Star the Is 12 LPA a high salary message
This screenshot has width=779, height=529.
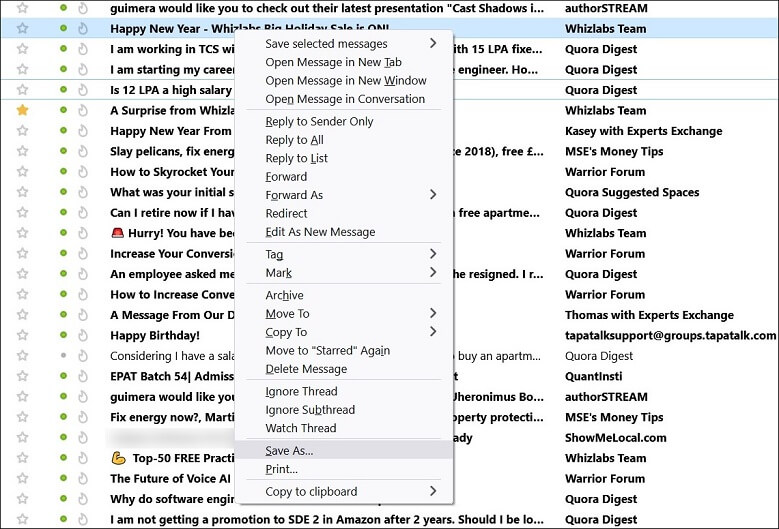pyautogui.click(x=22, y=89)
